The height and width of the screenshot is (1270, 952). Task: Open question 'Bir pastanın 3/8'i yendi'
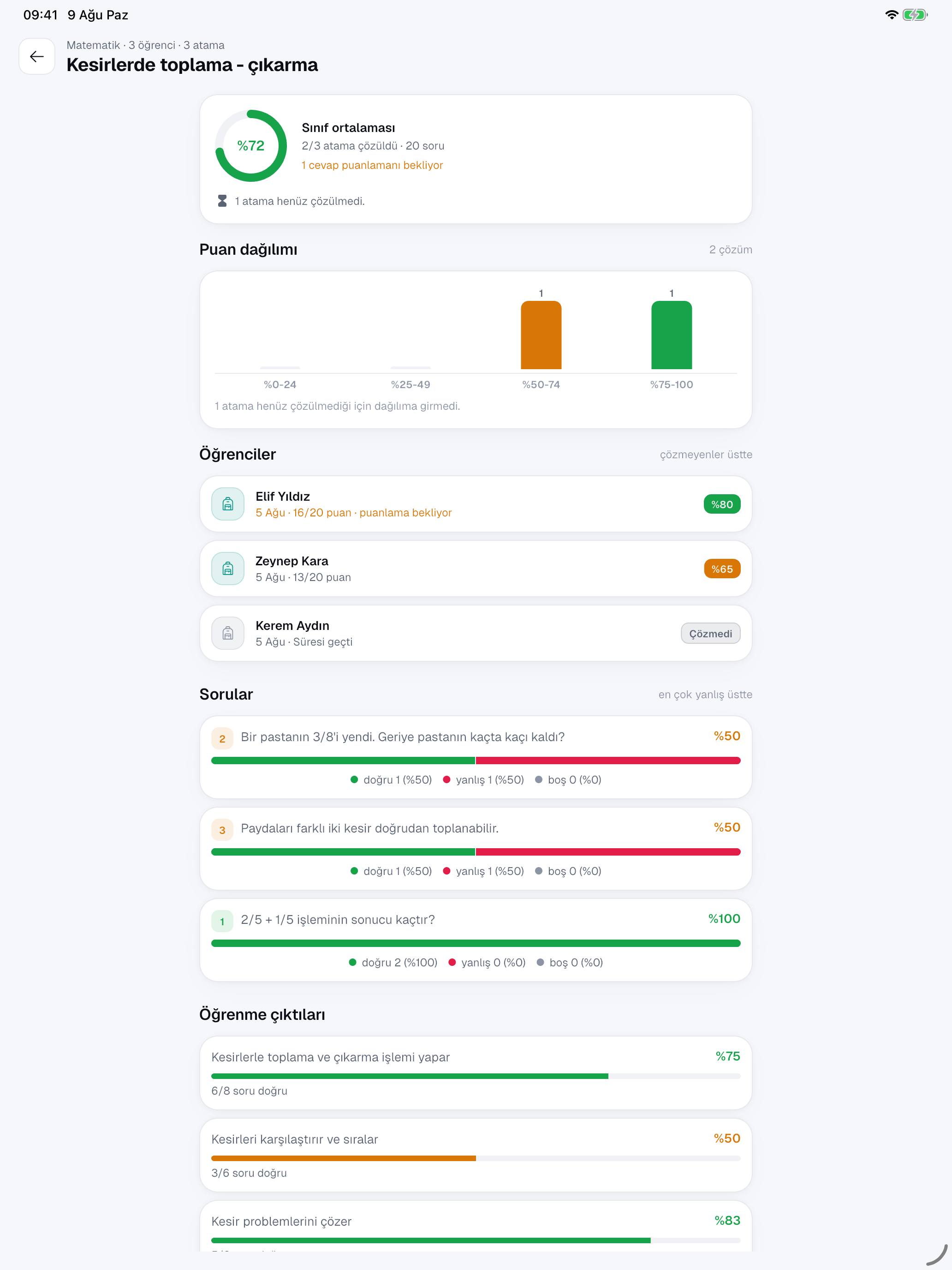(x=476, y=757)
